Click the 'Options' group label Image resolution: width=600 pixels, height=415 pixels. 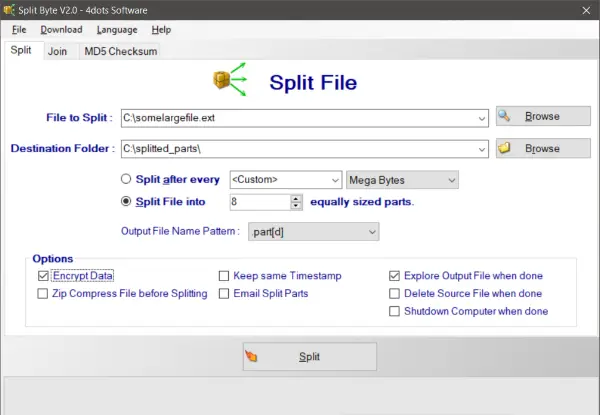click(x=53, y=259)
